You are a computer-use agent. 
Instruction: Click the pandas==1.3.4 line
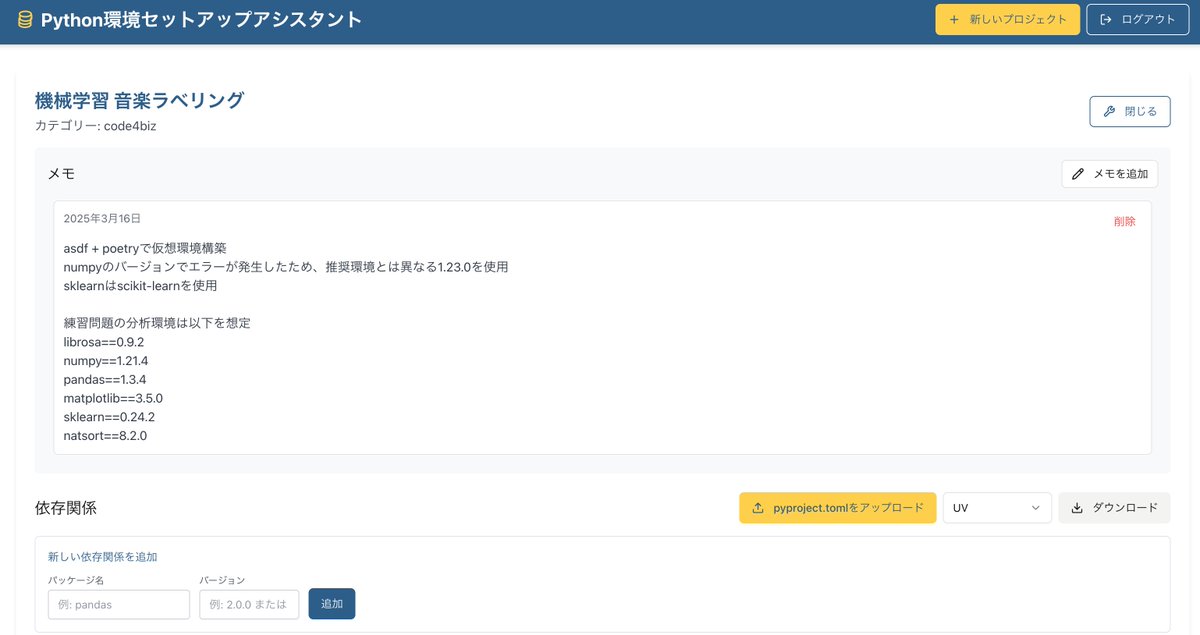click(105, 380)
